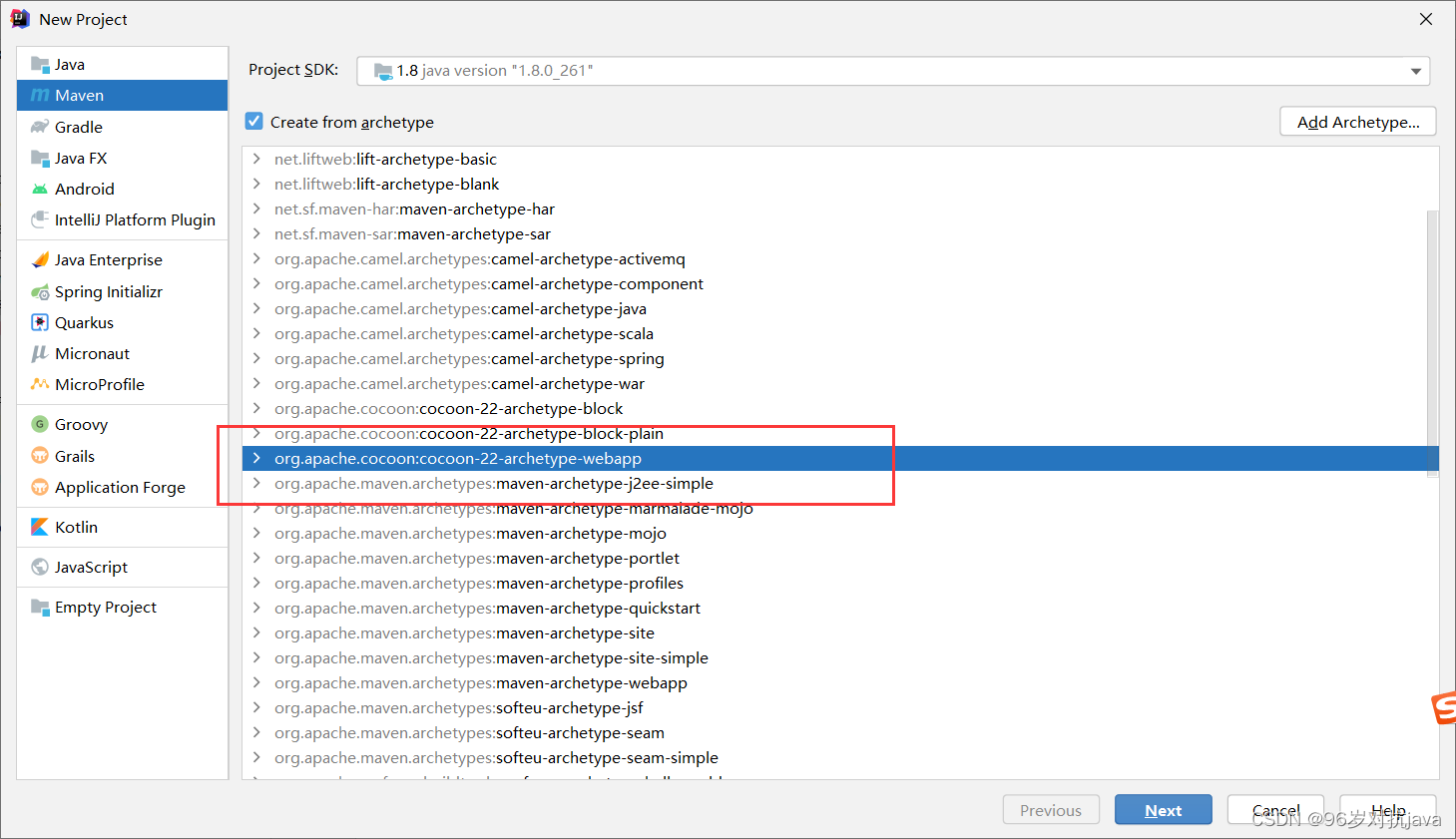
Task: Click the Java Enterprise icon
Action: point(40,259)
